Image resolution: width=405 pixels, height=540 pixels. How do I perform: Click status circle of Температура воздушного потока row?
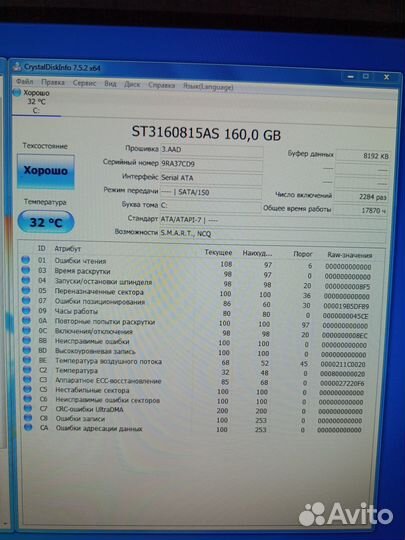(27, 360)
